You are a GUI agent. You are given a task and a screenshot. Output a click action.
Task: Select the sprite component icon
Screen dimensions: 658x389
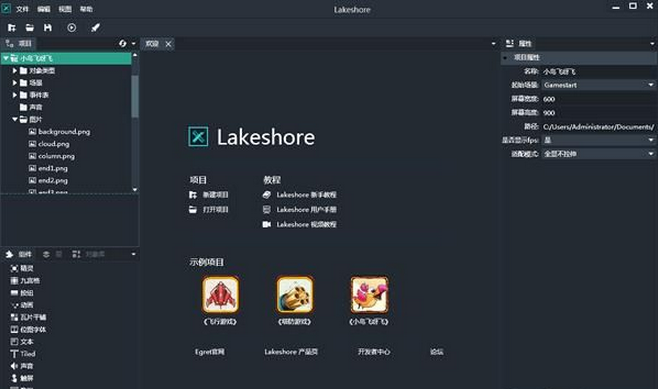tap(14, 268)
